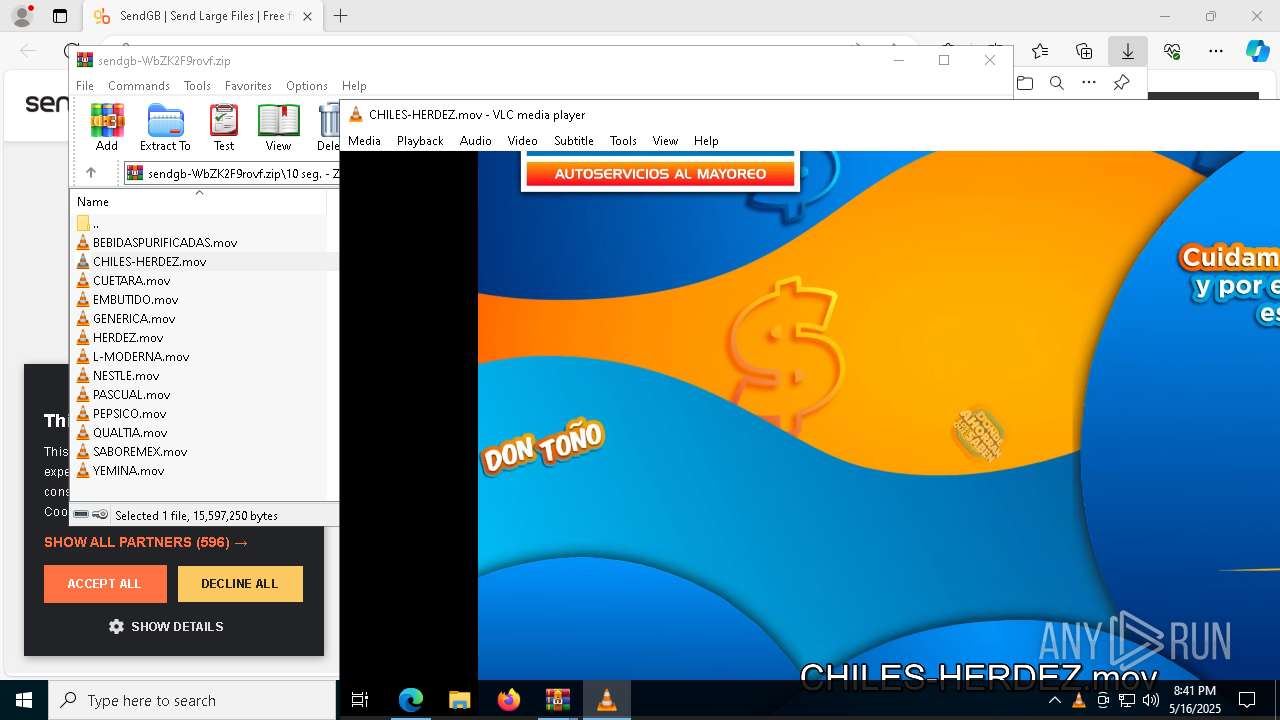This screenshot has height=720, width=1280.
Task: Click the WinRAR Add toolbar icon
Action: click(x=107, y=127)
